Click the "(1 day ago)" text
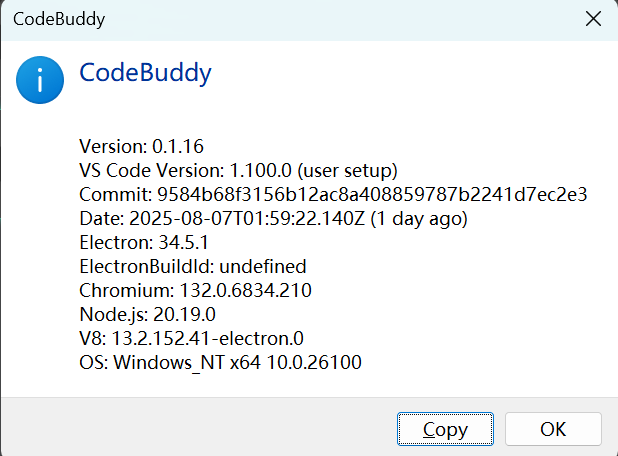618x456 pixels. coord(419,219)
